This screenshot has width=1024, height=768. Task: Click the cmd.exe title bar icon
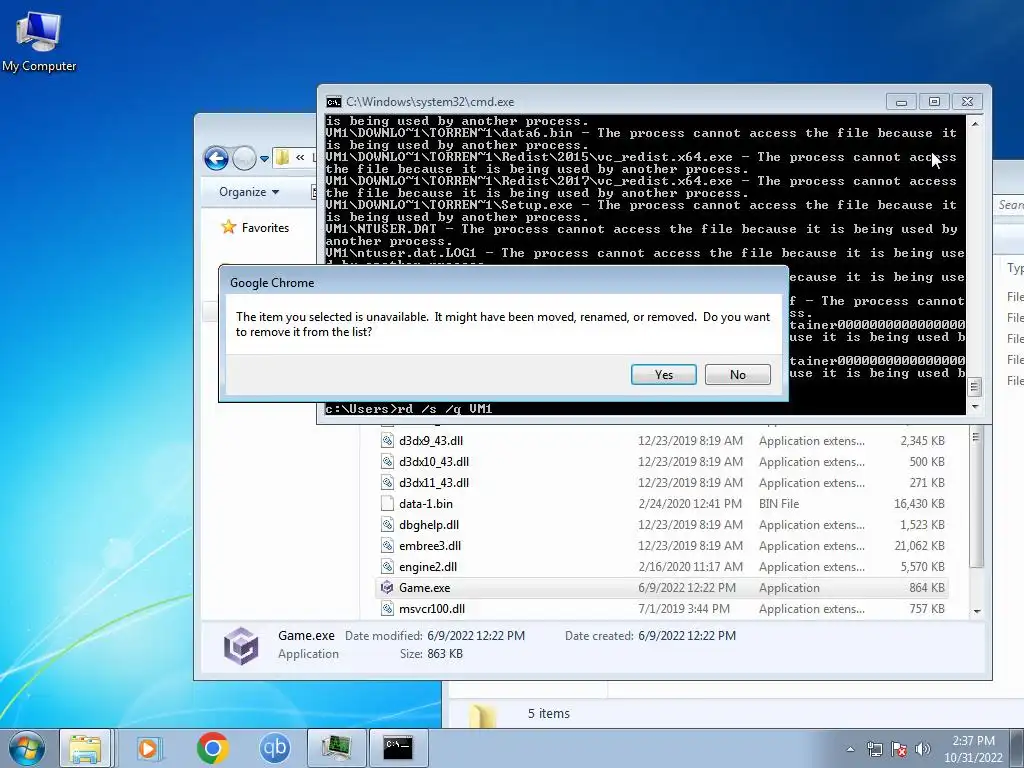[x=334, y=102]
